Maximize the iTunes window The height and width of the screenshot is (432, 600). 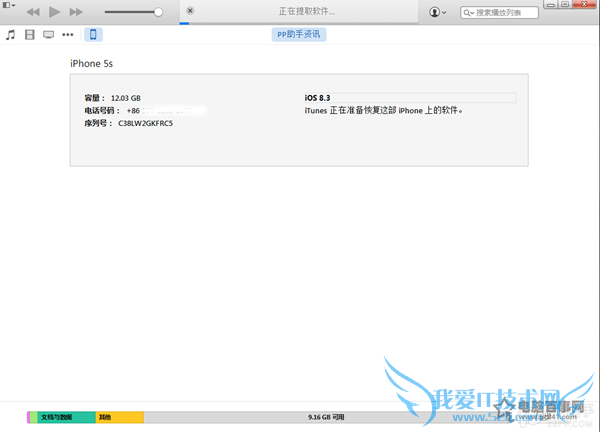(x=565, y=5)
